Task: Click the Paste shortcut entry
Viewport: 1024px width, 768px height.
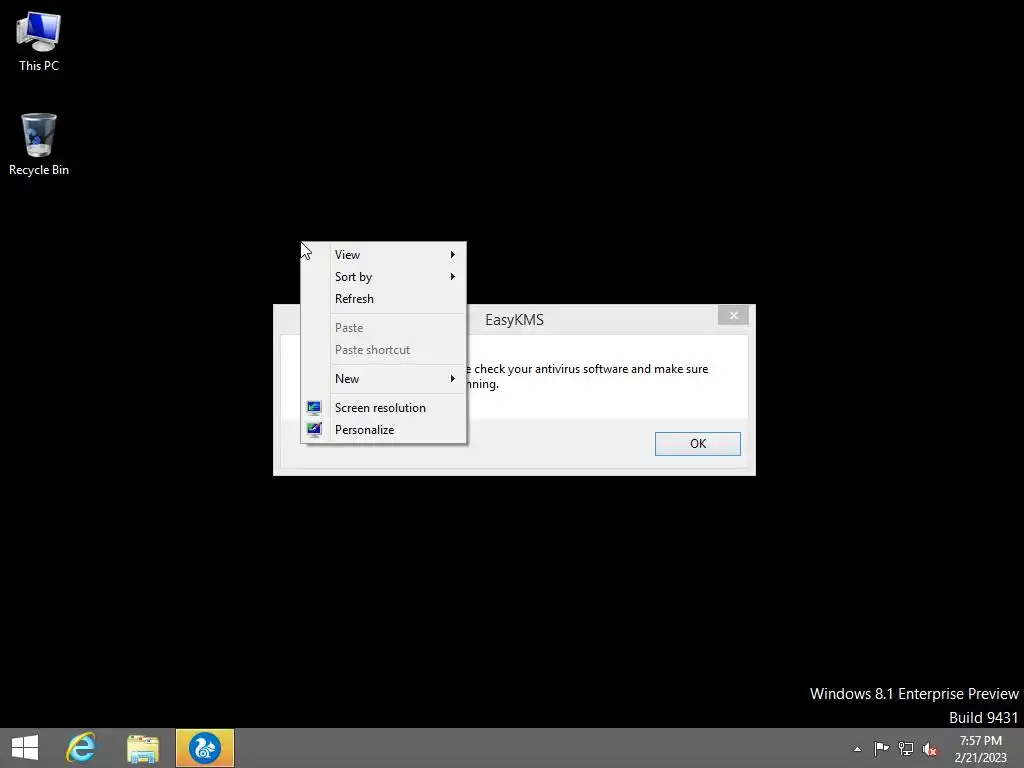Action: point(383,350)
